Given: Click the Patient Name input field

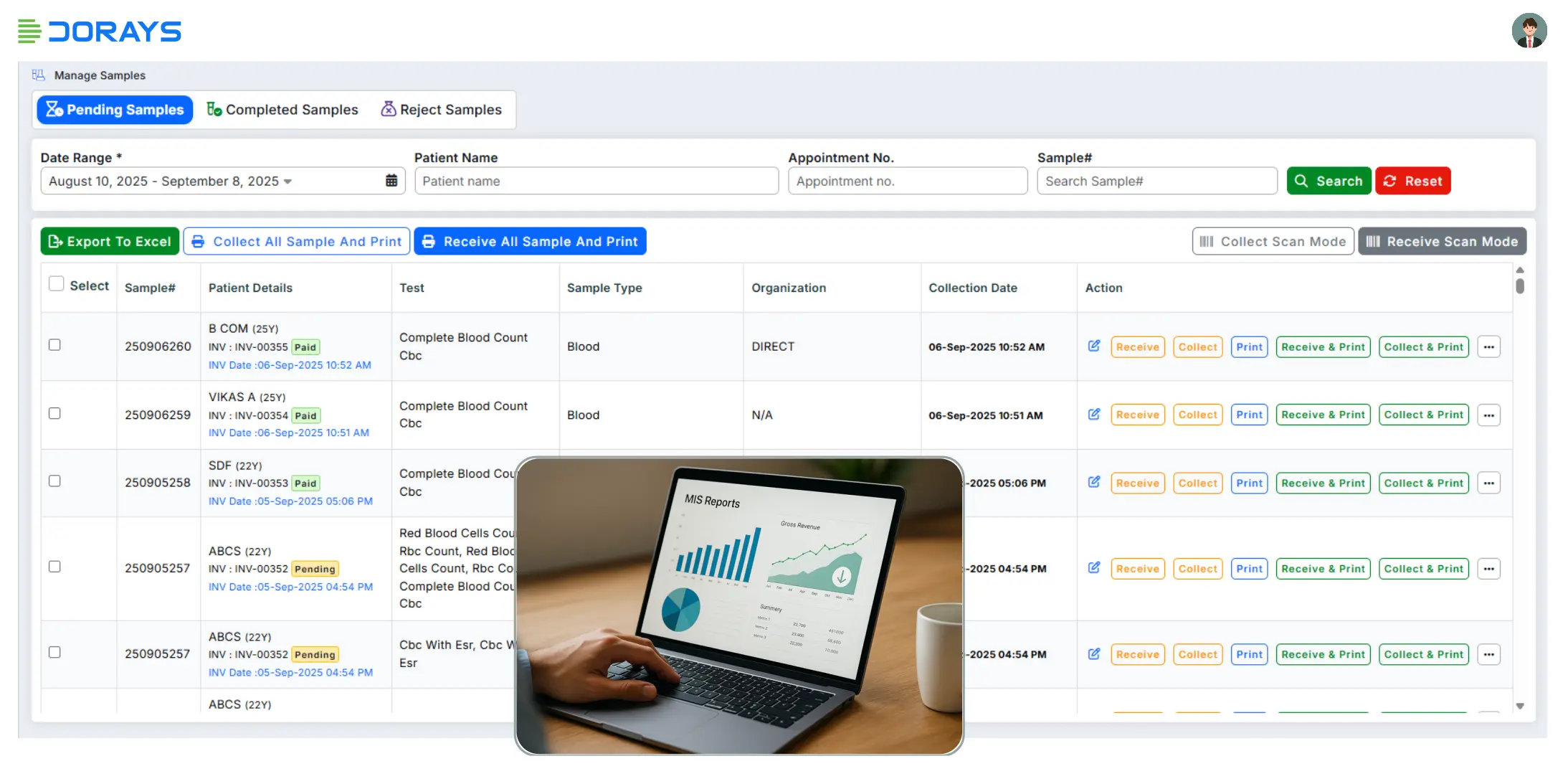Looking at the screenshot, I should click(596, 181).
